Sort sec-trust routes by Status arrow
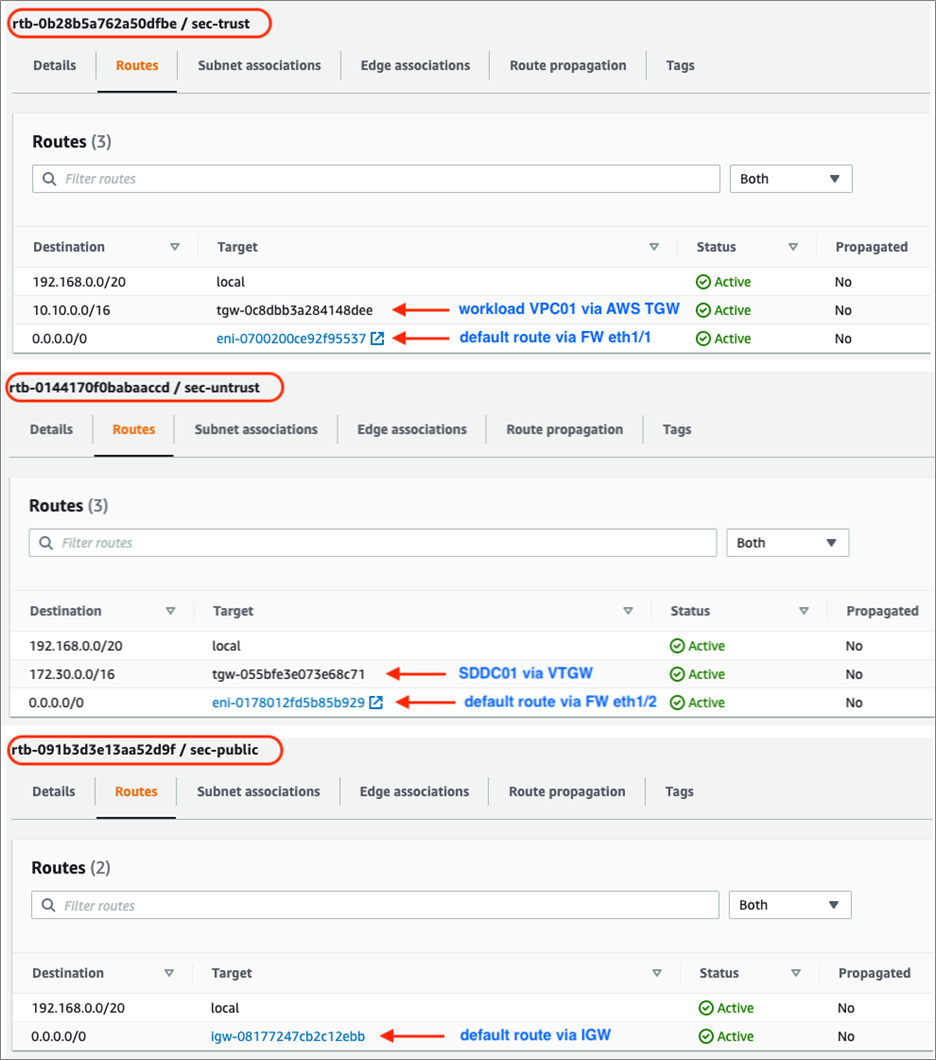The image size is (936, 1060). coord(793,247)
